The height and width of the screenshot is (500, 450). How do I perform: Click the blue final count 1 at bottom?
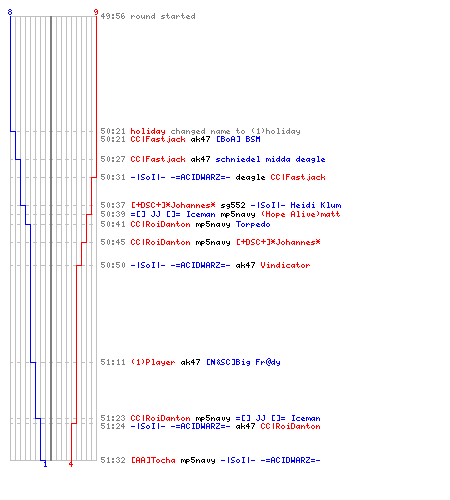pos(45,464)
